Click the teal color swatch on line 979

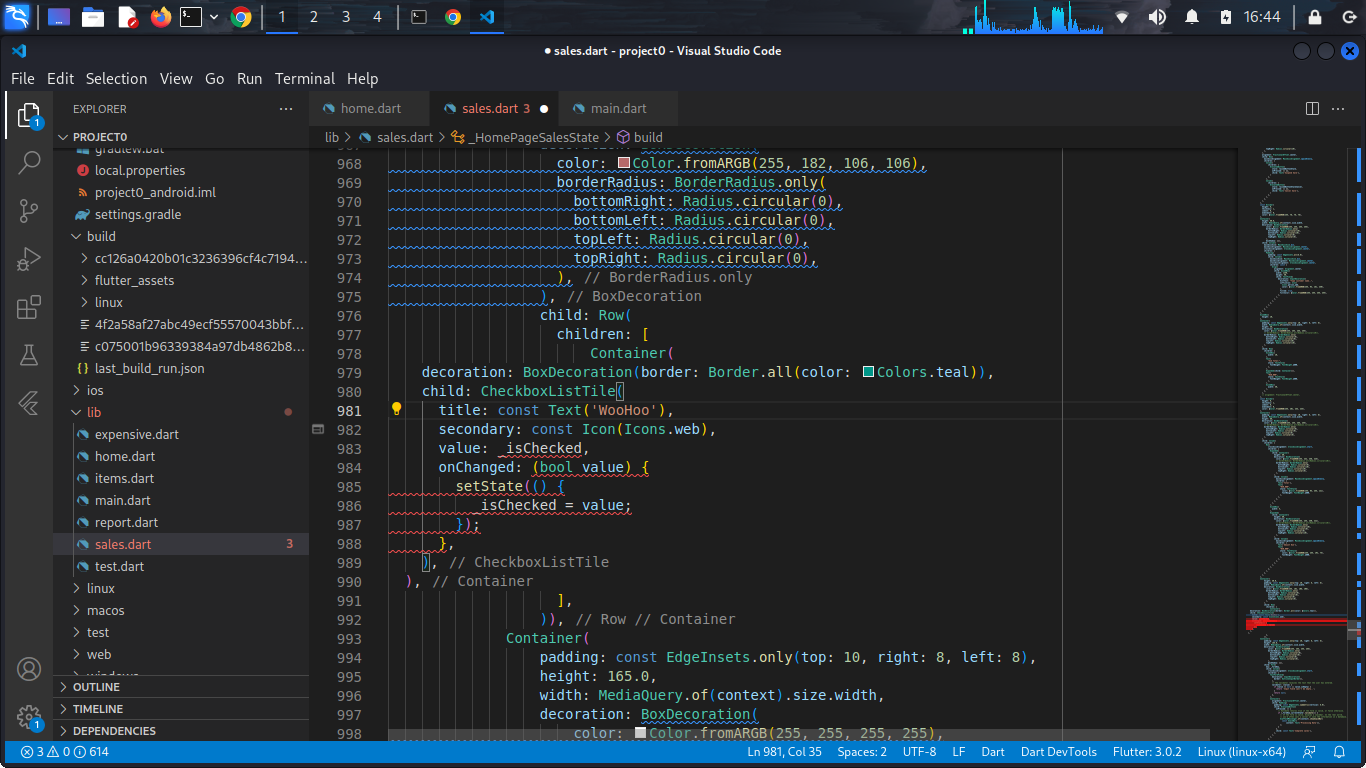[x=868, y=372]
